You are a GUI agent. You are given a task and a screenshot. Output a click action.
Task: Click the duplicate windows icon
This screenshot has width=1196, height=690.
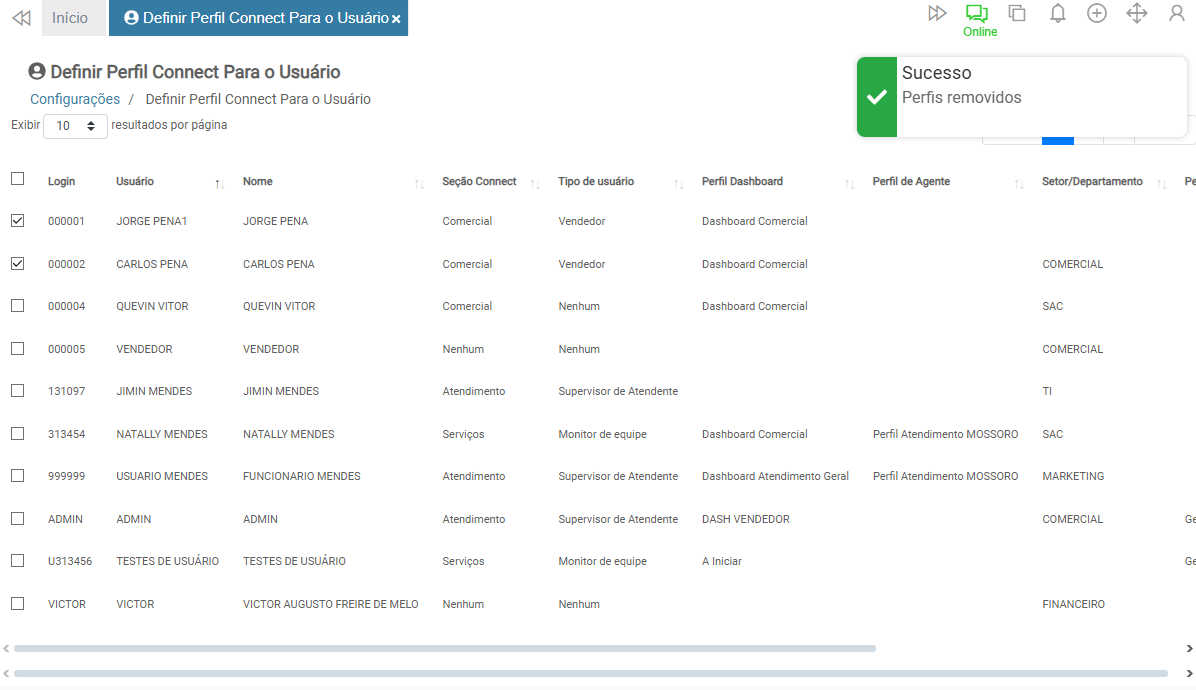(1017, 13)
